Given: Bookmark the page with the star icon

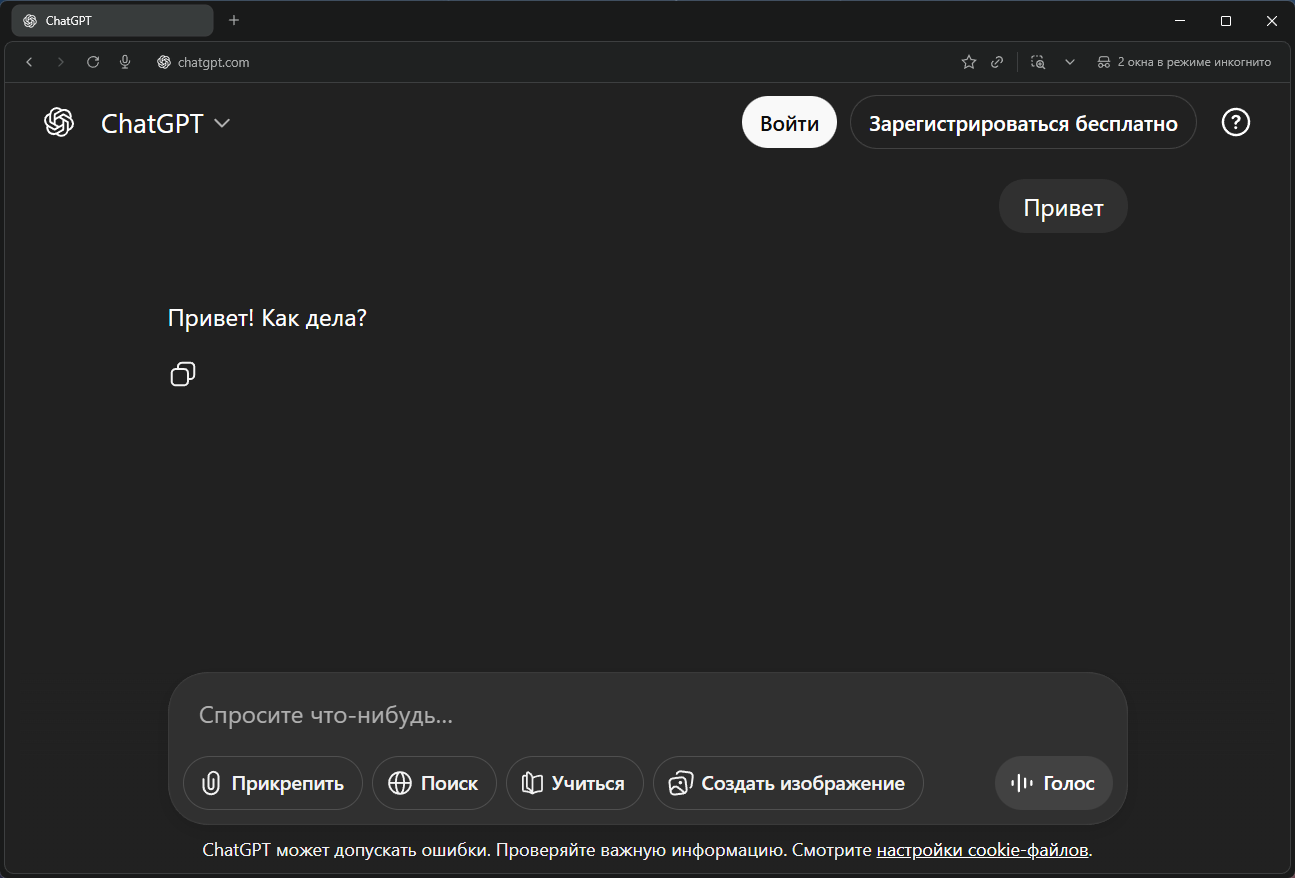Looking at the screenshot, I should (968, 62).
